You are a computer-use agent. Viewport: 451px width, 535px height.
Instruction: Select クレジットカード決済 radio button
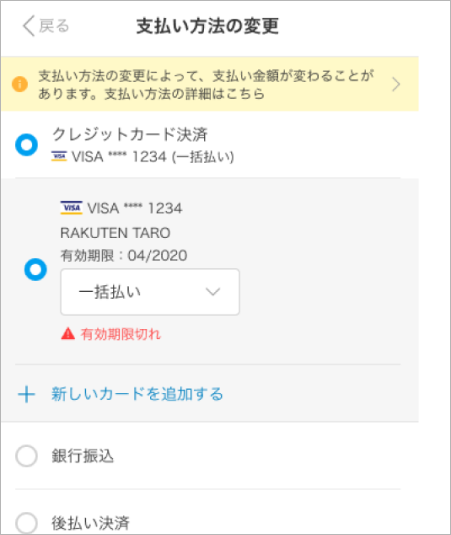(26, 145)
